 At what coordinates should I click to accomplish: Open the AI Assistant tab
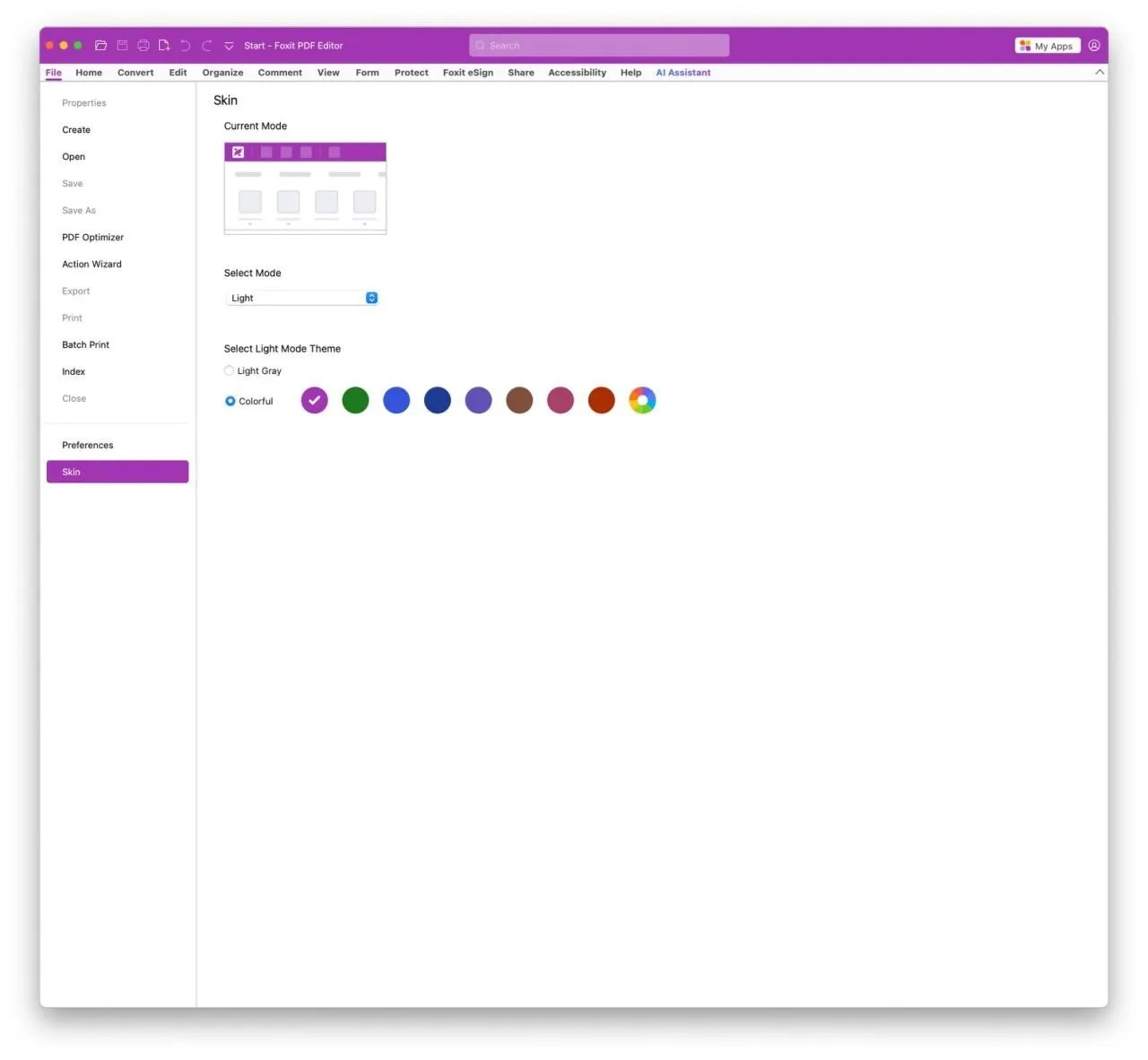(x=683, y=73)
